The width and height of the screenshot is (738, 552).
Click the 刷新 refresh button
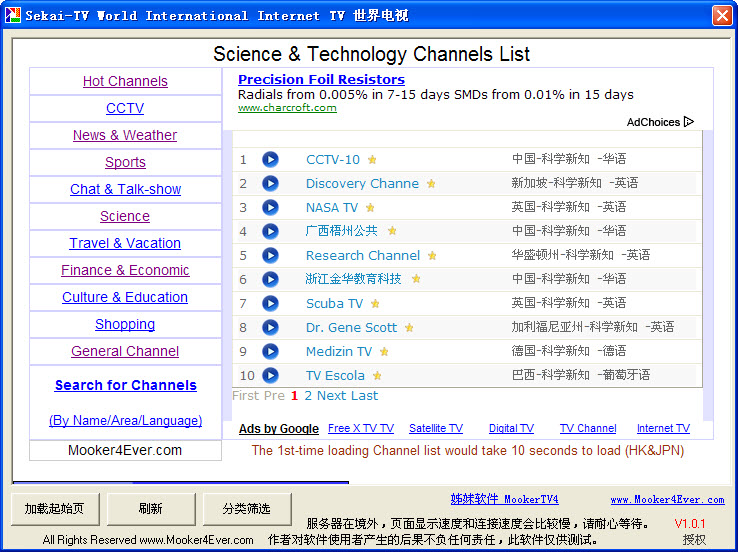tap(151, 509)
